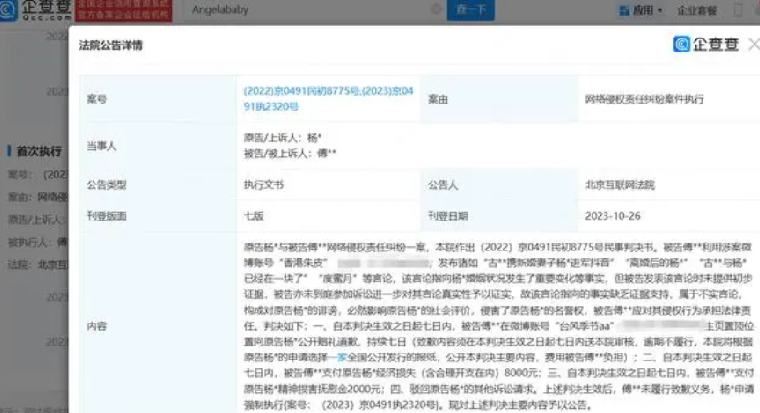Click the 法院: 北京互 line in the background page
The width and height of the screenshot is (760, 413).
pyautogui.click(x=38, y=265)
